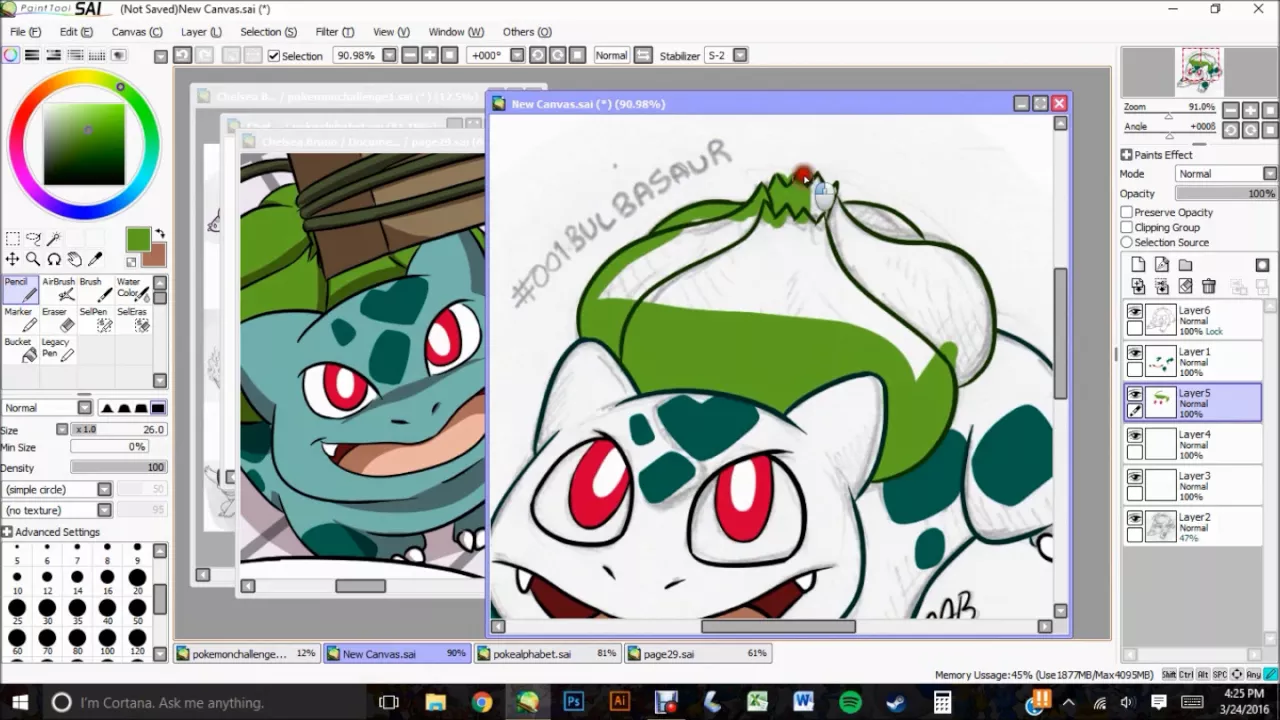The height and width of the screenshot is (720, 1280).
Task: Hide Layer1 using its eye icon
Action: click(1135, 353)
